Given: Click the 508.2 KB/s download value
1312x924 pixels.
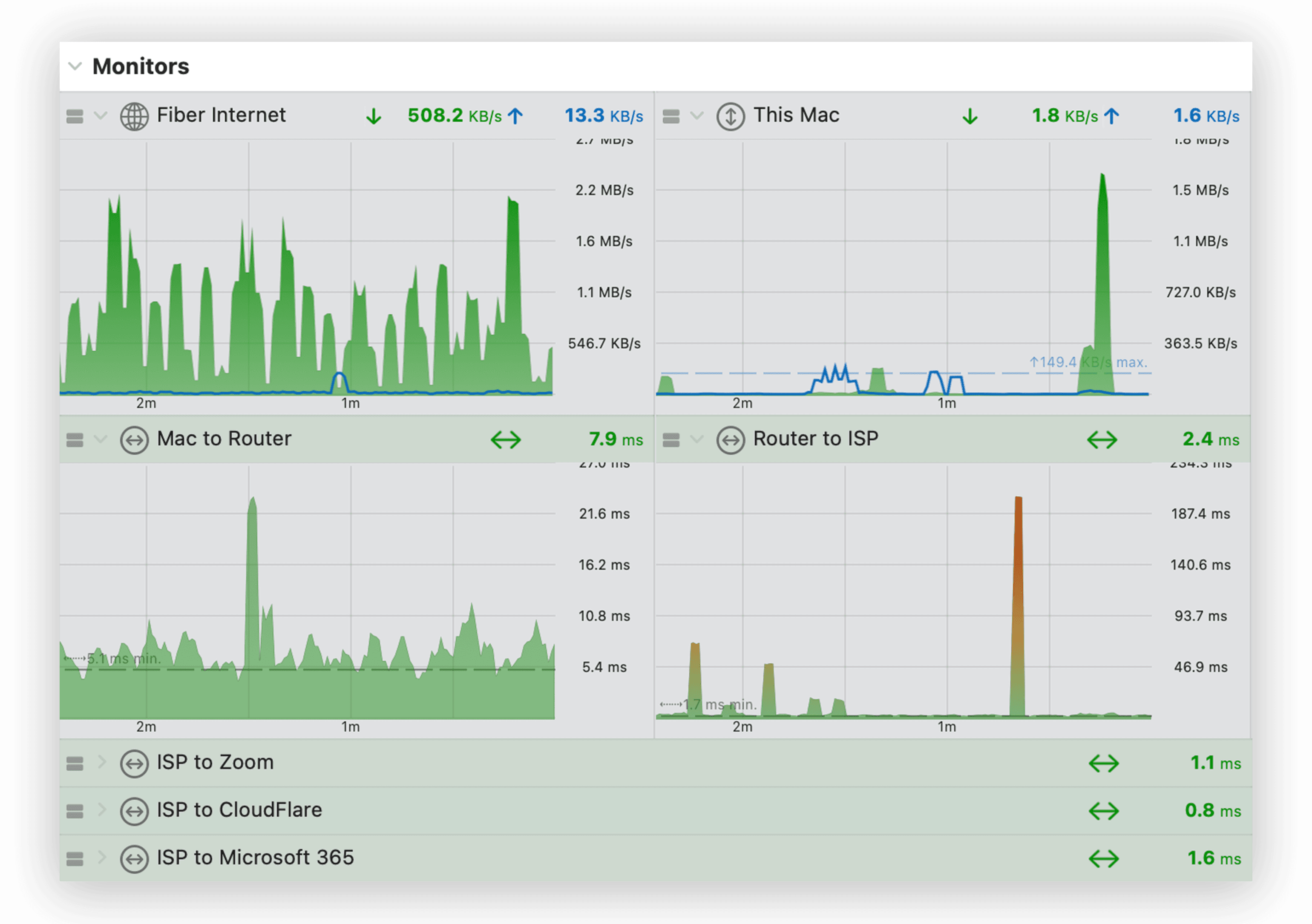Looking at the screenshot, I should click(x=454, y=116).
